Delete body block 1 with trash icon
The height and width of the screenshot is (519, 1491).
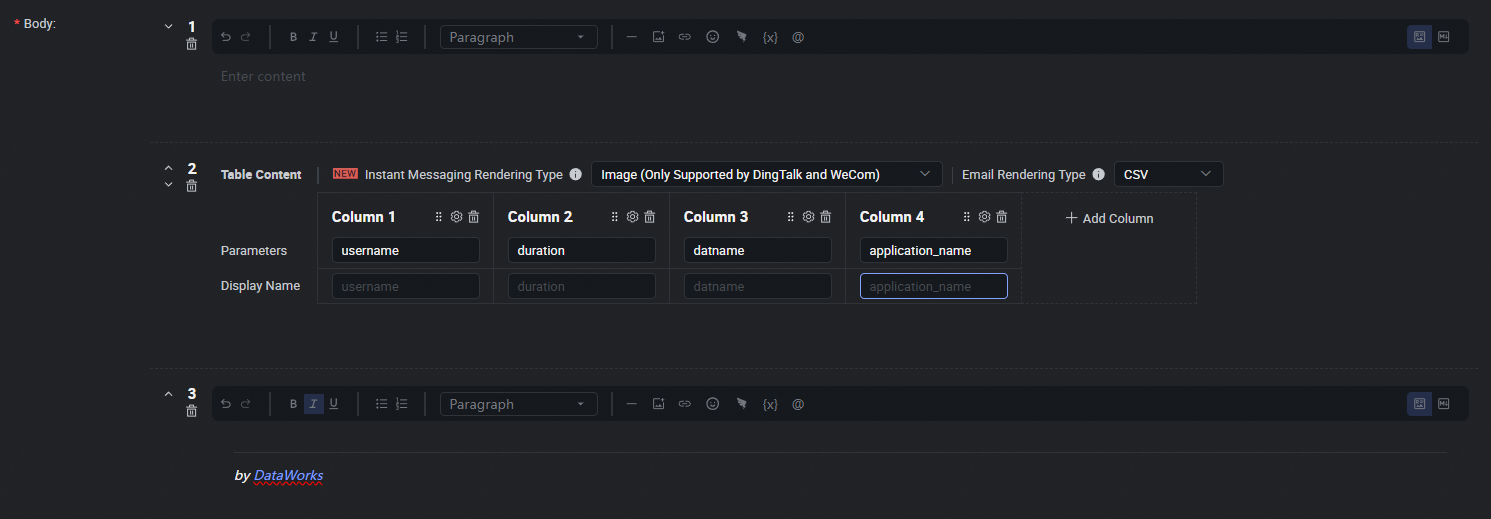(x=192, y=44)
